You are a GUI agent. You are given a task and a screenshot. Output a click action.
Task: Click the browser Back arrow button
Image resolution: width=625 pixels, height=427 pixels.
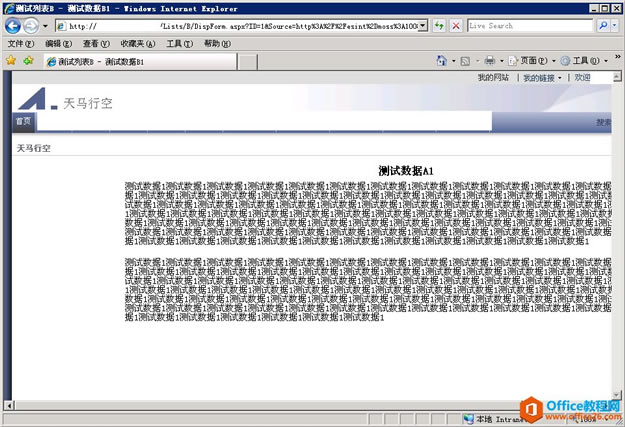point(13,26)
